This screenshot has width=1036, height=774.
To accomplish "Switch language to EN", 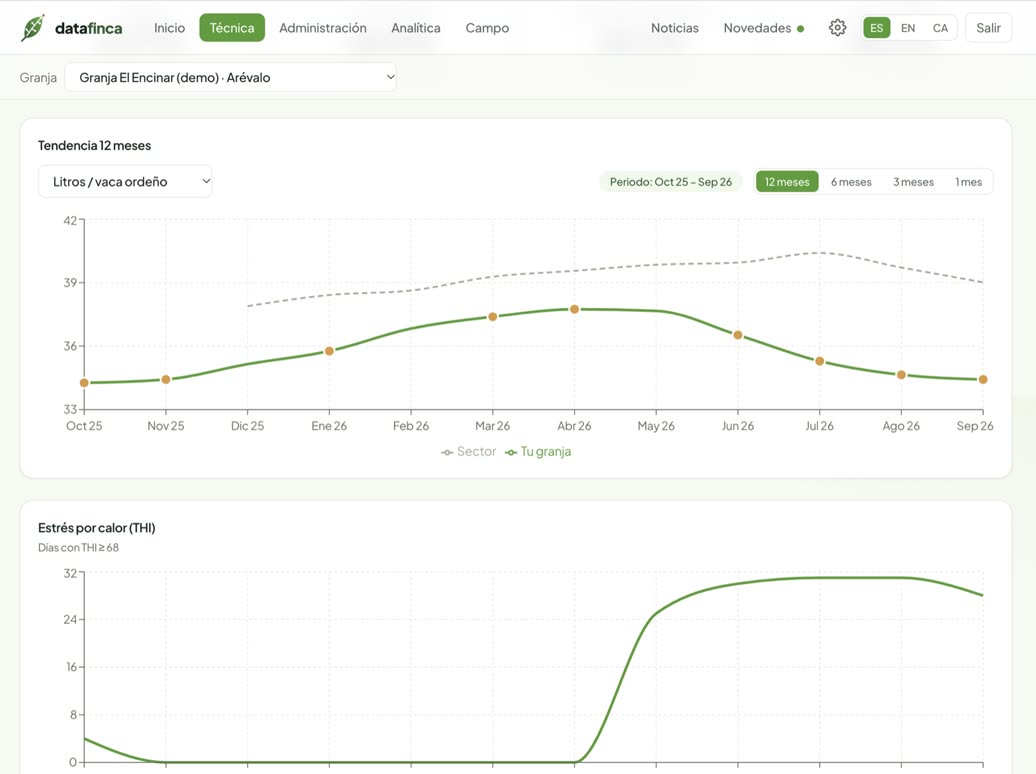I will 908,28.
